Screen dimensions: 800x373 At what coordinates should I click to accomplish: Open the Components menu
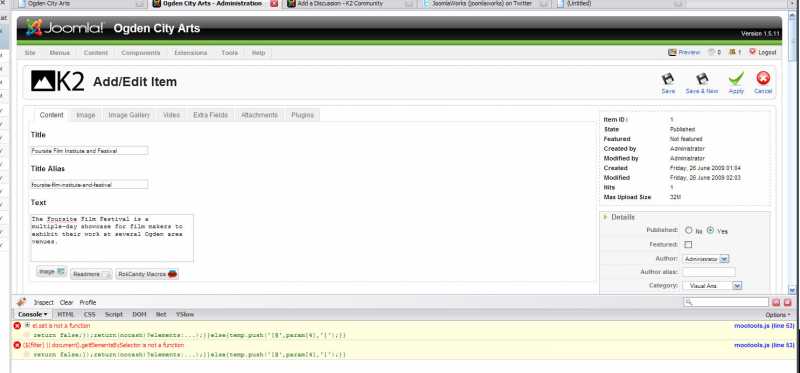pos(141,53)
